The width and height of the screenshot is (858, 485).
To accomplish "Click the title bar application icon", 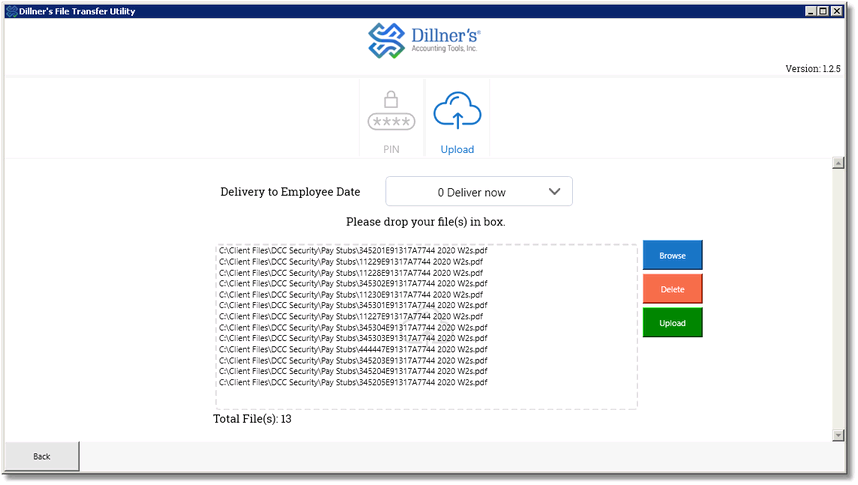I will pyautogui.click(x=11, y=11).
